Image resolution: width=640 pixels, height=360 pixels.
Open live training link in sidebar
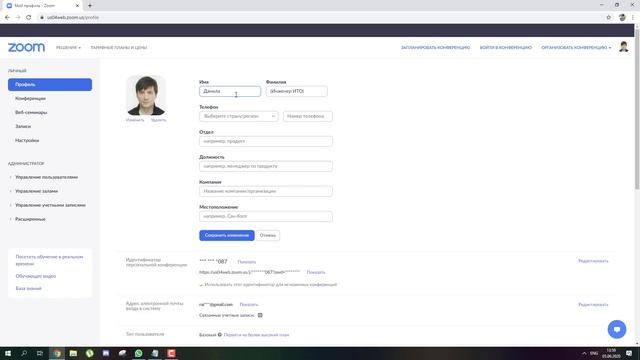pyautogui.click(x=49, y=260)
